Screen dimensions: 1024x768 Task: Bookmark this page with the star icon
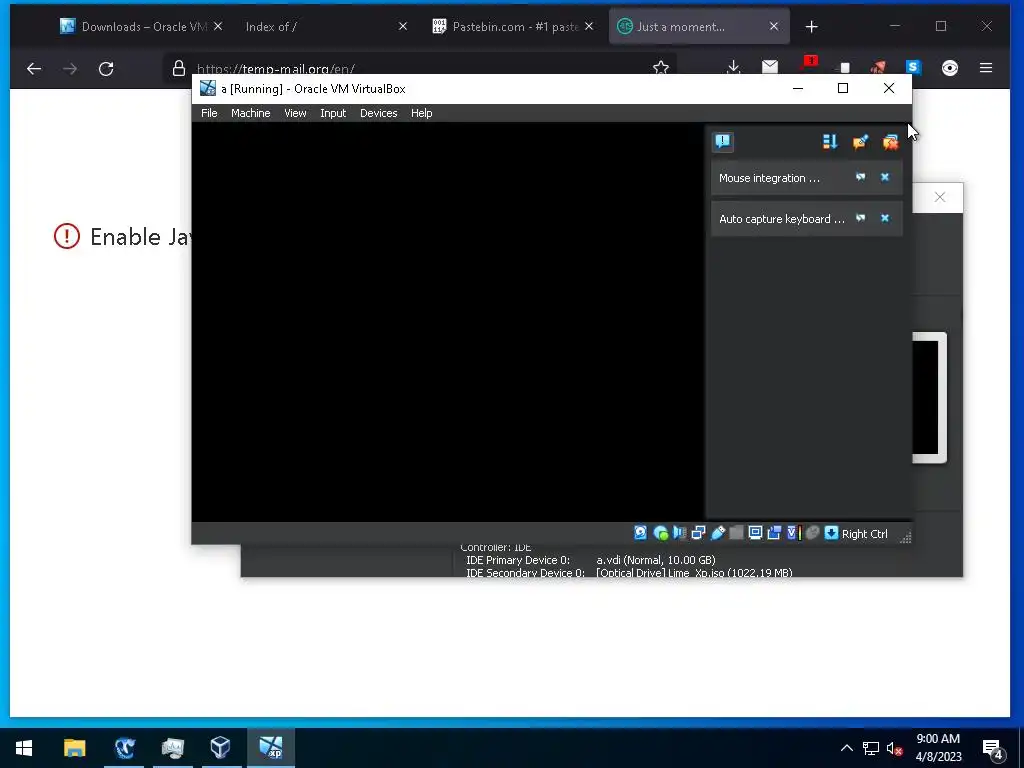660,68
